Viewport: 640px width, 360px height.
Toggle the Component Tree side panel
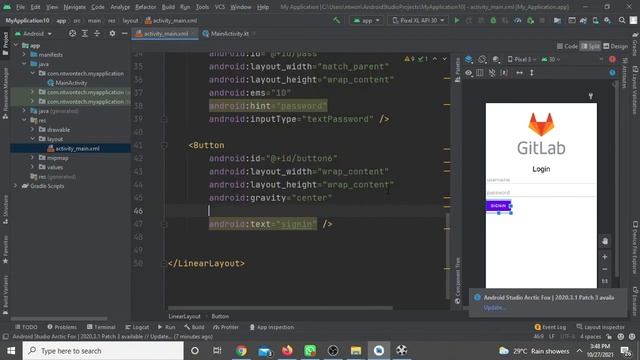pos(457,280)
